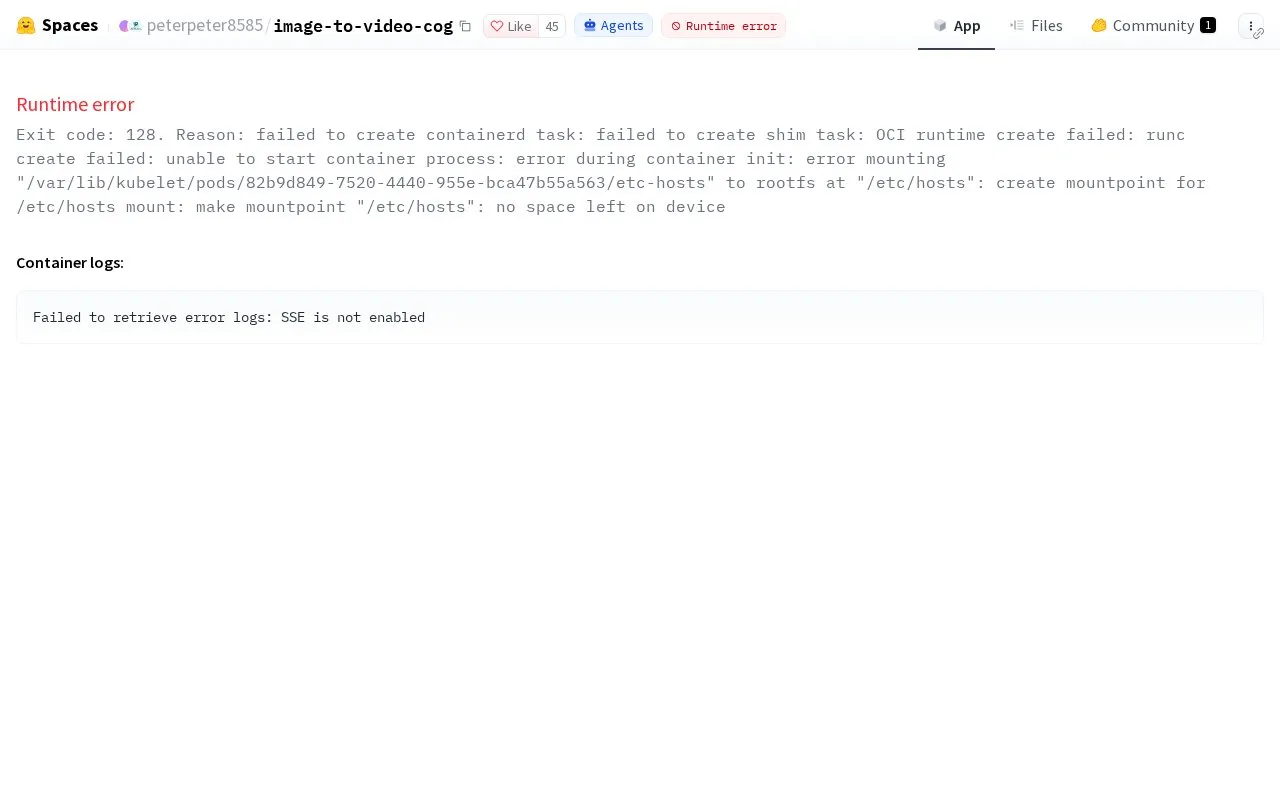Click the red "Runtime error" heading

(75, 104)
